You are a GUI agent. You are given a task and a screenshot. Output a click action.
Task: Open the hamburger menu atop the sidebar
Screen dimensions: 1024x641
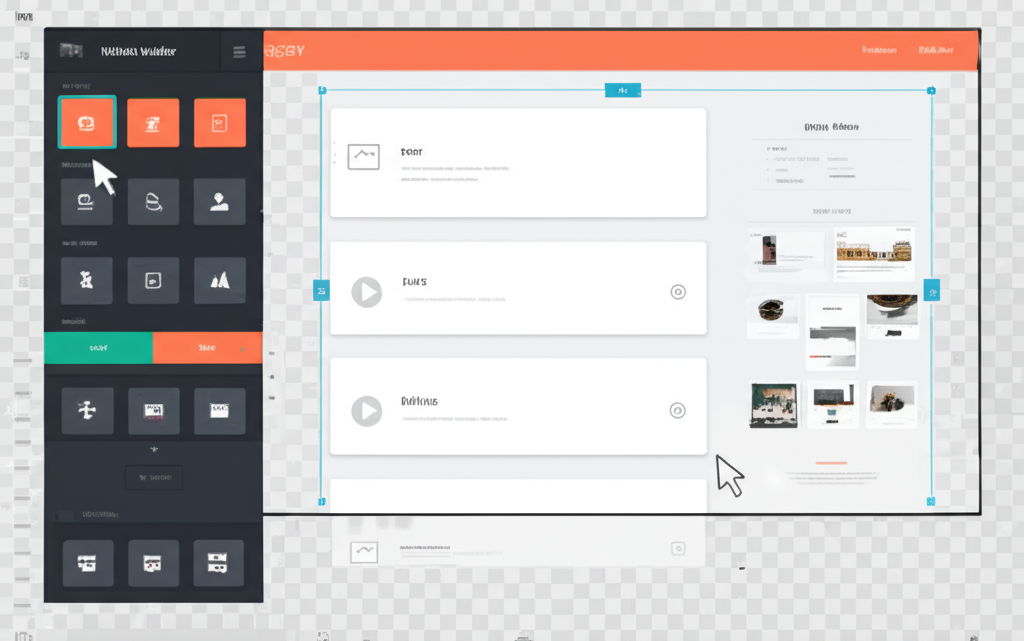pyautogui.click(x=238, y=51)
